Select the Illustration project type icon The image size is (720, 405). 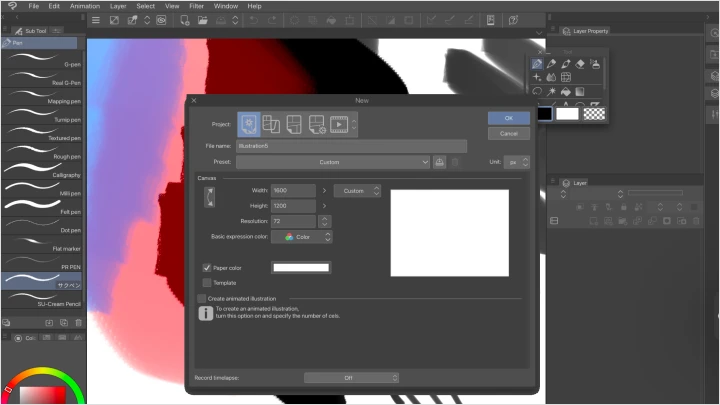249,124
